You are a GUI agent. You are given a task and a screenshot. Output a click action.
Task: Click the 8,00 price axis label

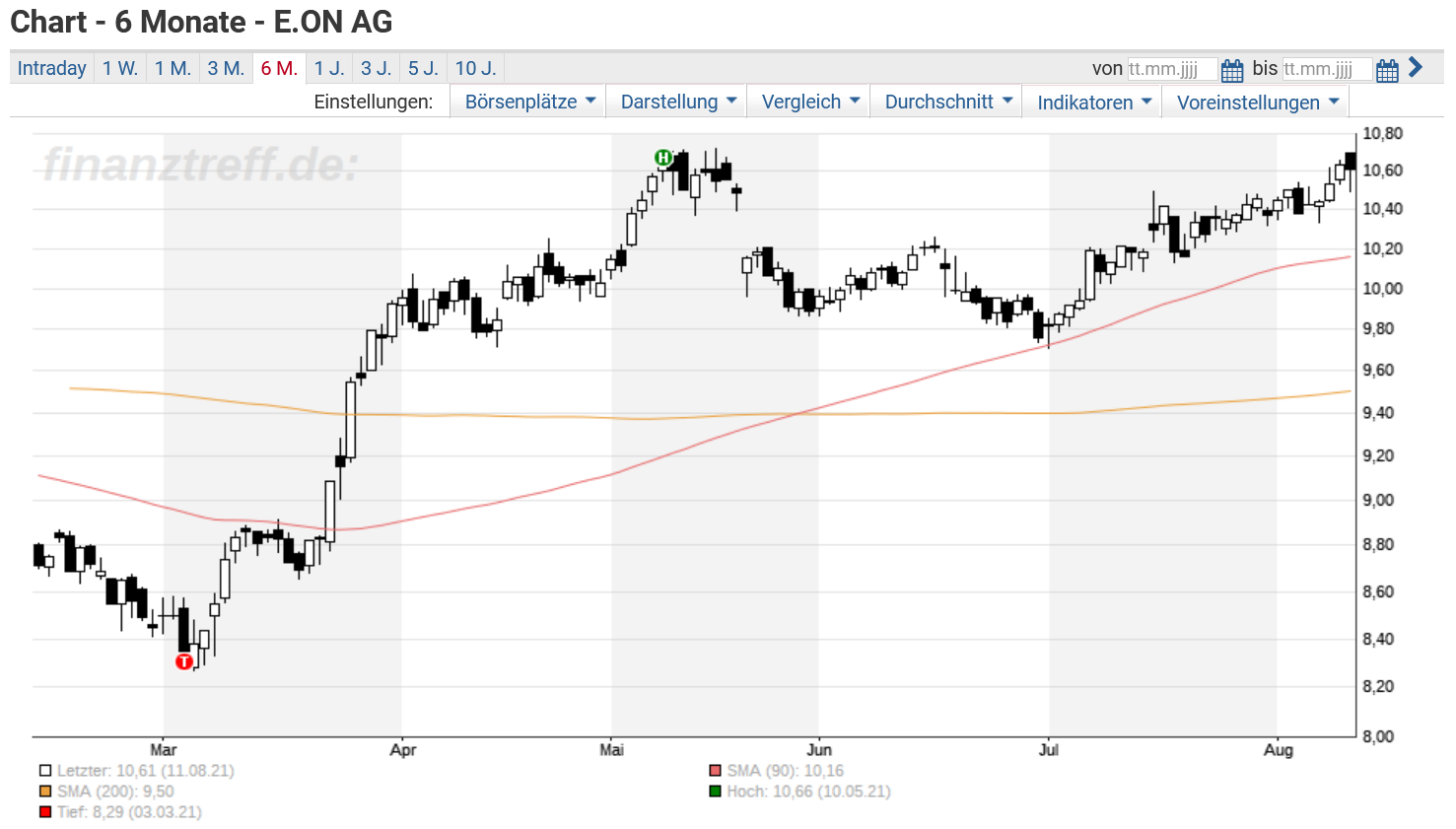pyautogui.click(x=1379, y=736)
